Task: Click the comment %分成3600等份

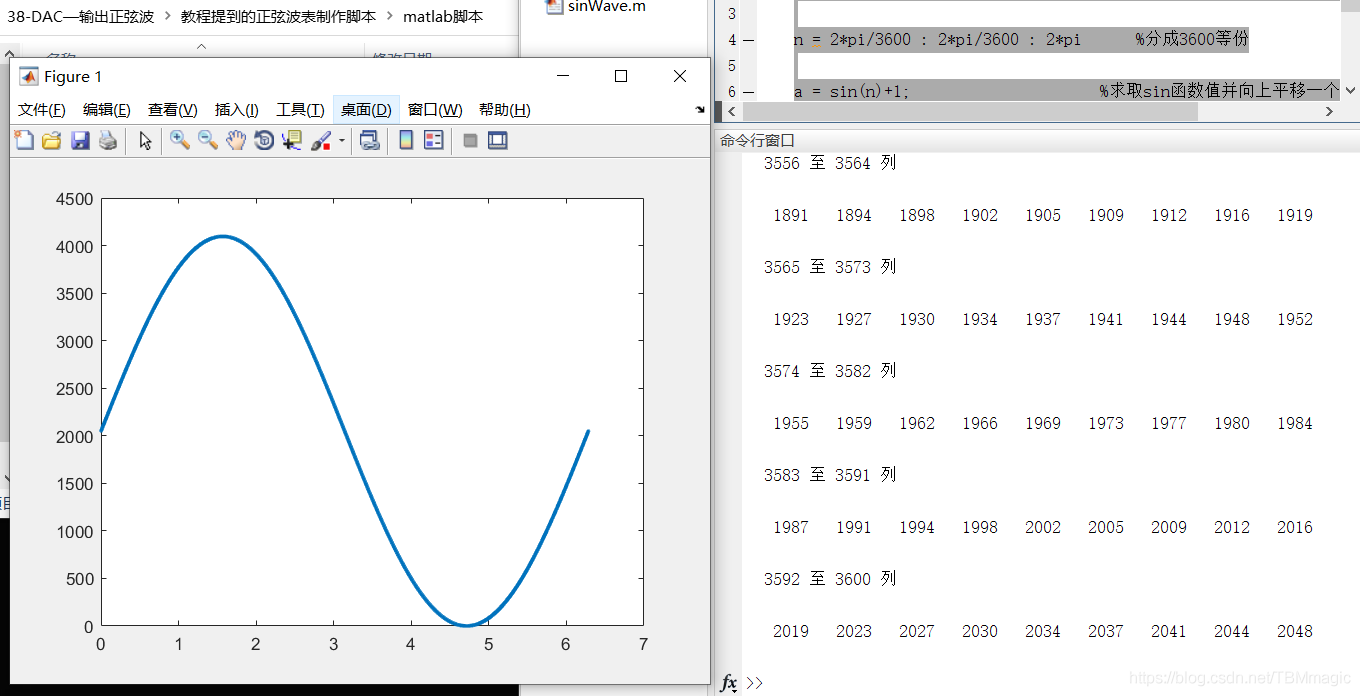Action: [x=1192, y=40]
